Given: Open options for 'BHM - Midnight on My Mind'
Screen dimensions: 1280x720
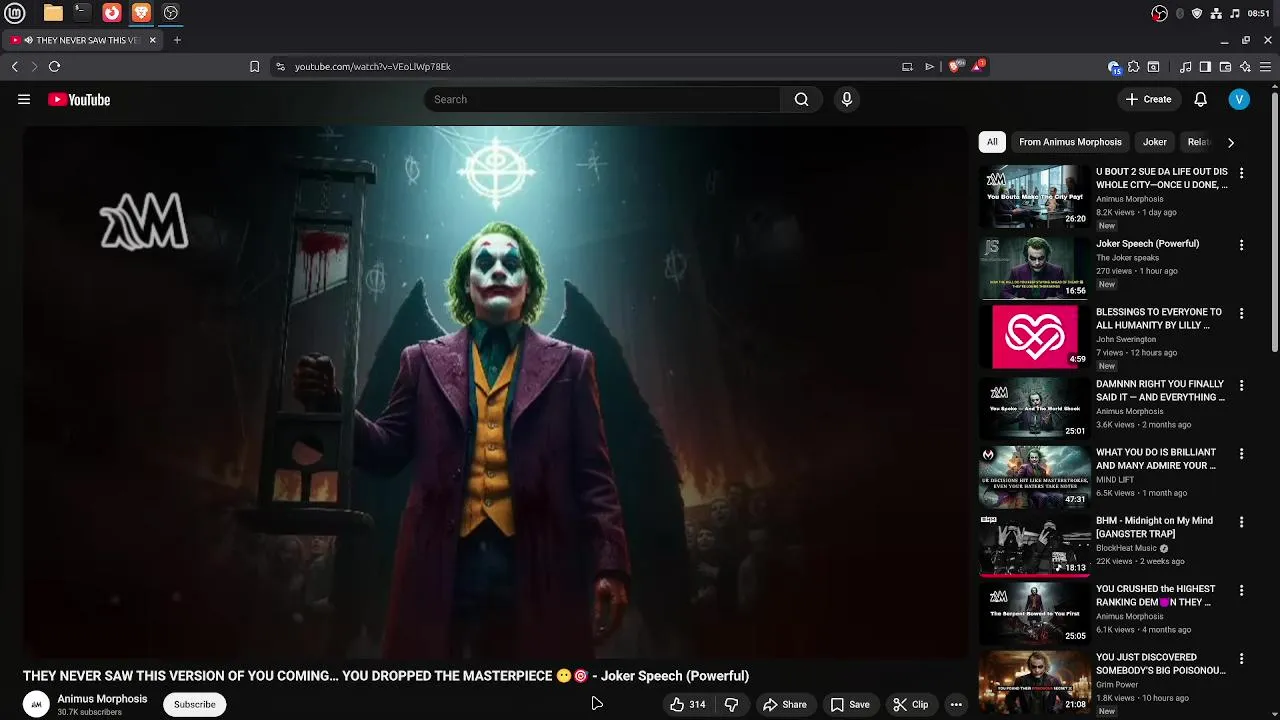Looking at the screenshot, I should (1241, 522).
